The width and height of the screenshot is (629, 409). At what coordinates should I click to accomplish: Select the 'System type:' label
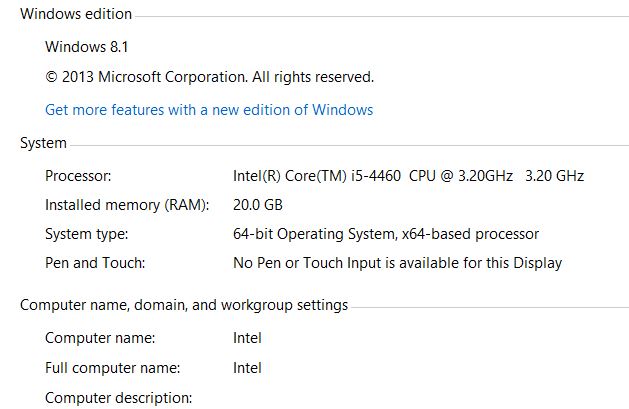click(x=87, y=234)
